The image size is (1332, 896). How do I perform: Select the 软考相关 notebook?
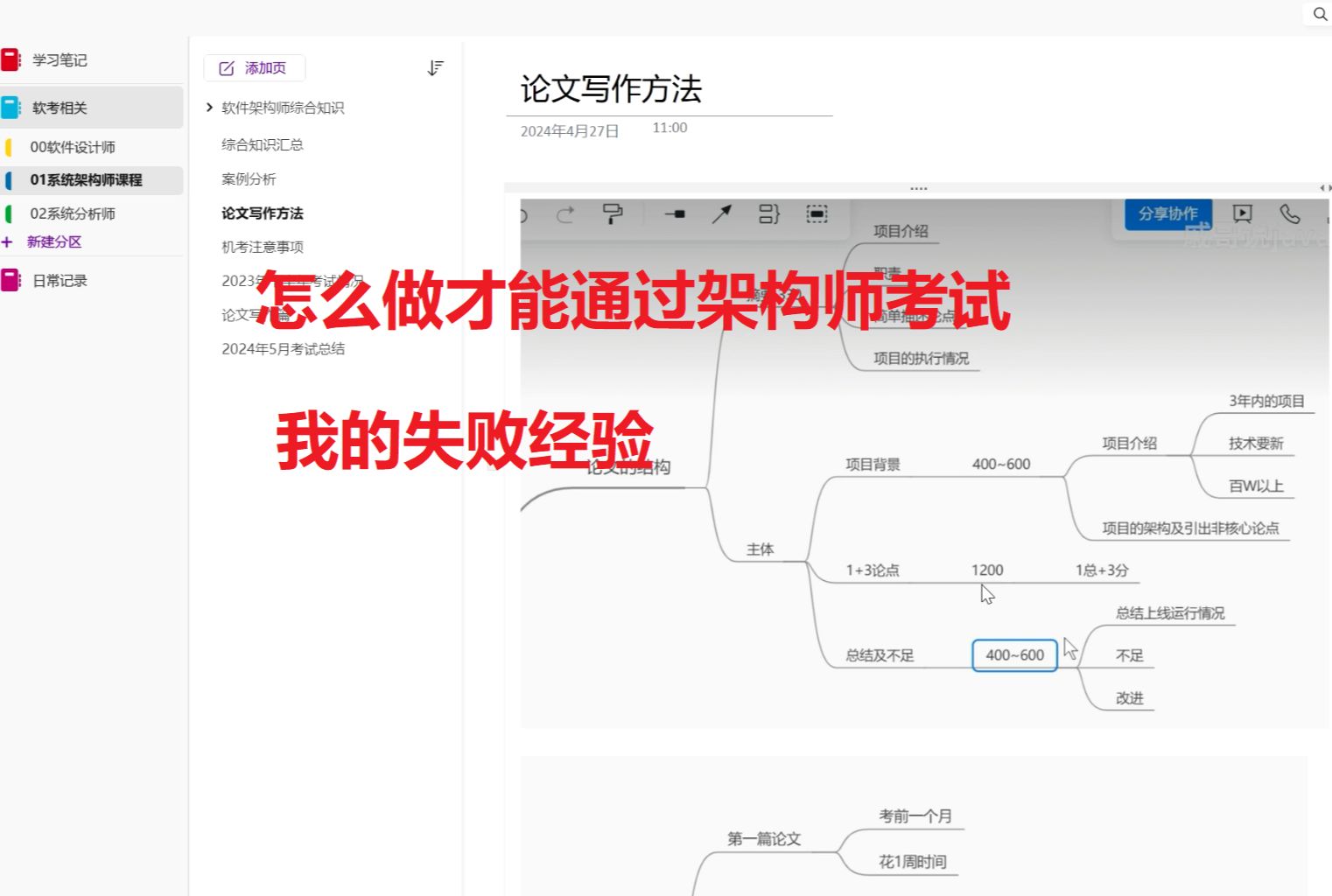[91, 108]
